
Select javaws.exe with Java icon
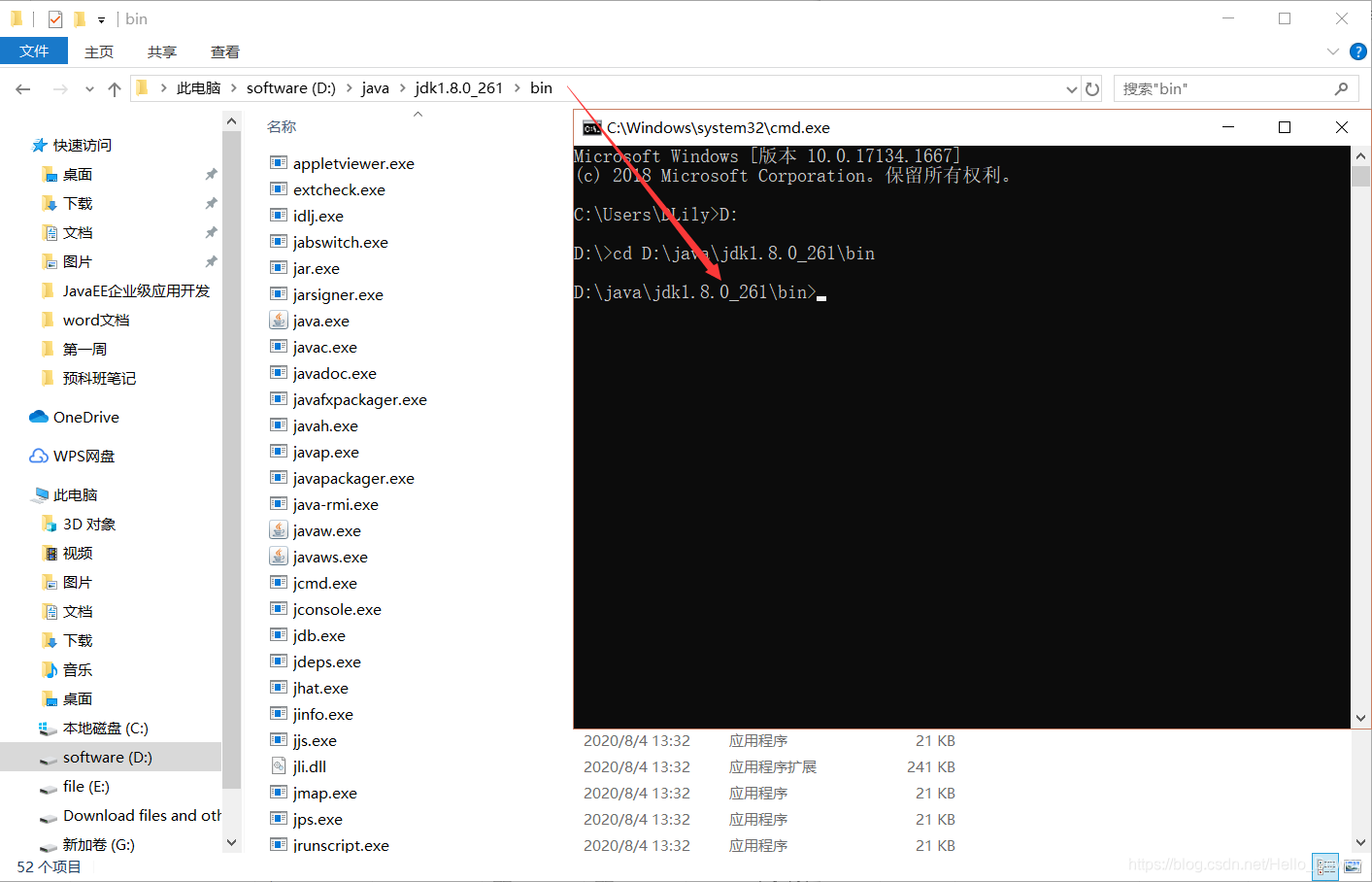pos(330,557)
